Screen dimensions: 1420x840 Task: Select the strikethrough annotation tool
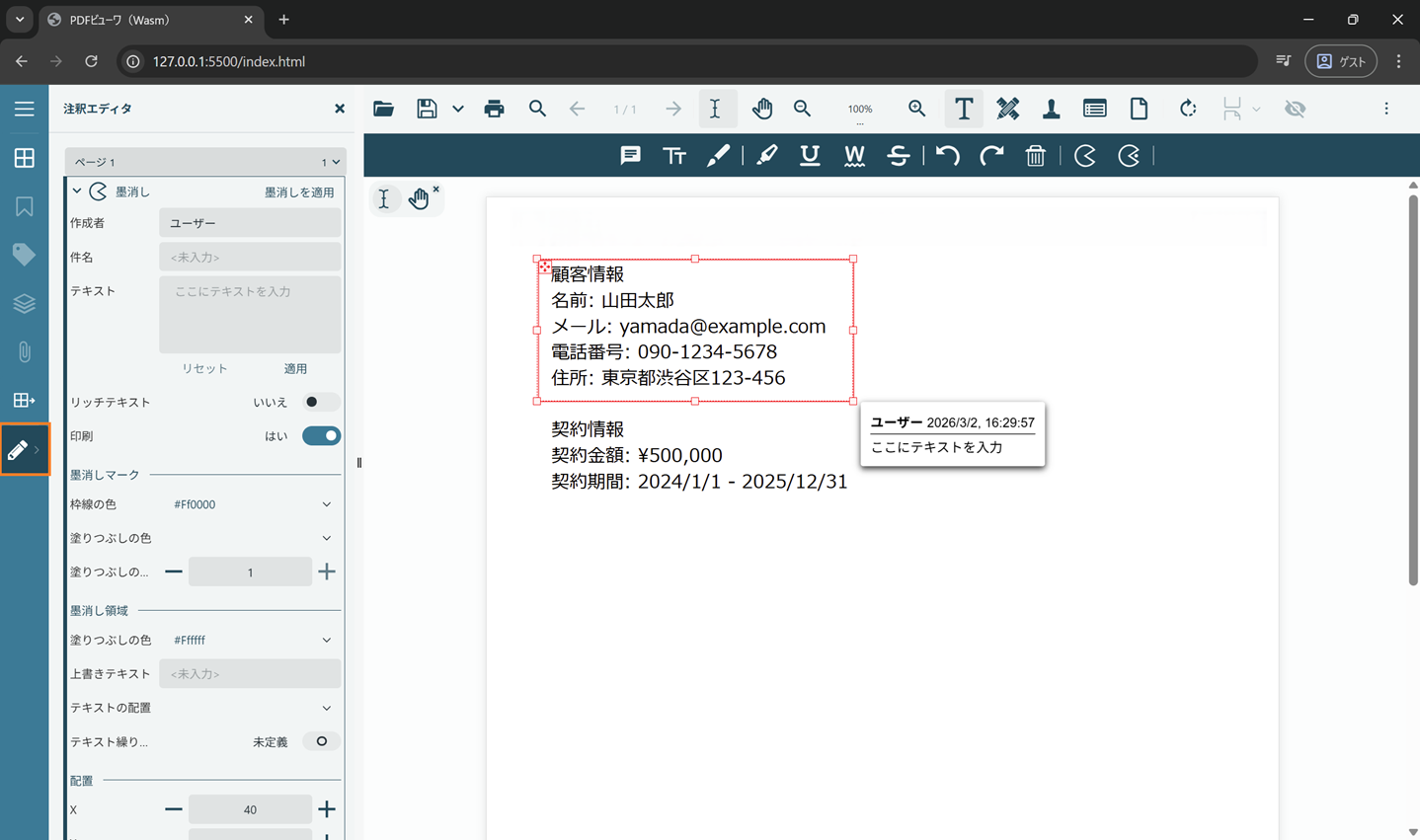pyautogui.click(x=898, y=156)
